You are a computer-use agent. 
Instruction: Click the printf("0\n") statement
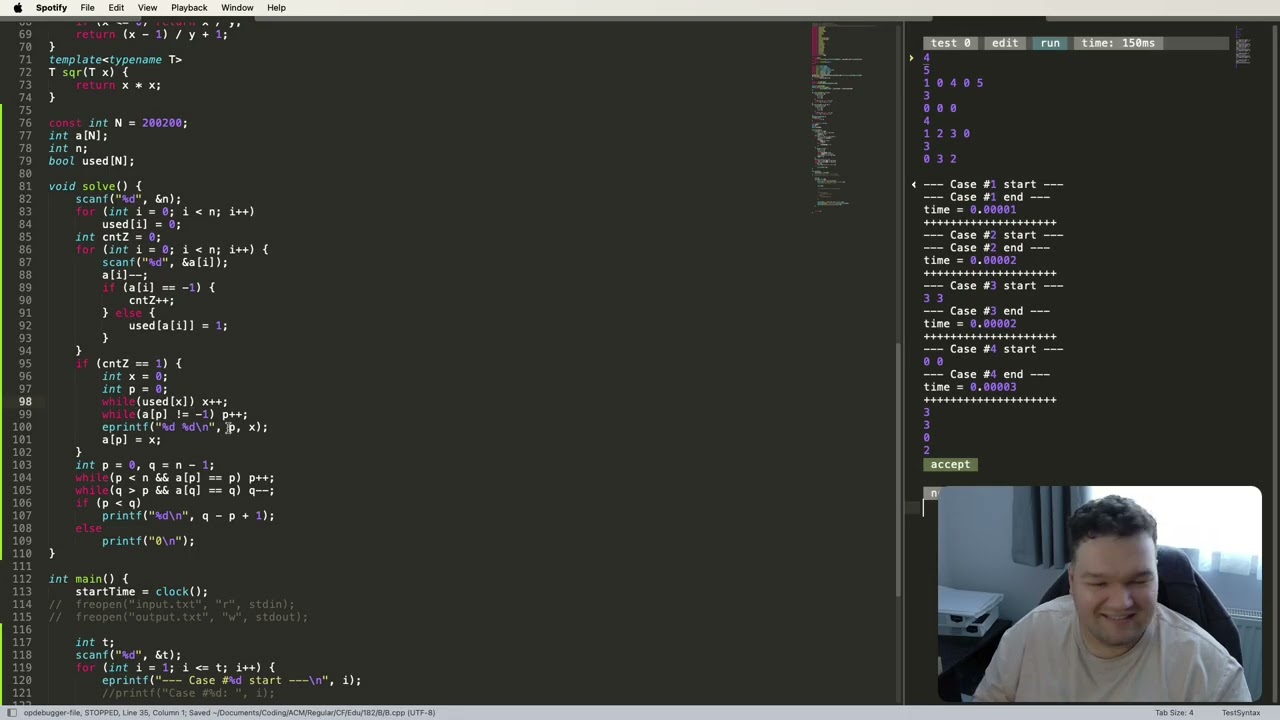click(x=148, y=541)
